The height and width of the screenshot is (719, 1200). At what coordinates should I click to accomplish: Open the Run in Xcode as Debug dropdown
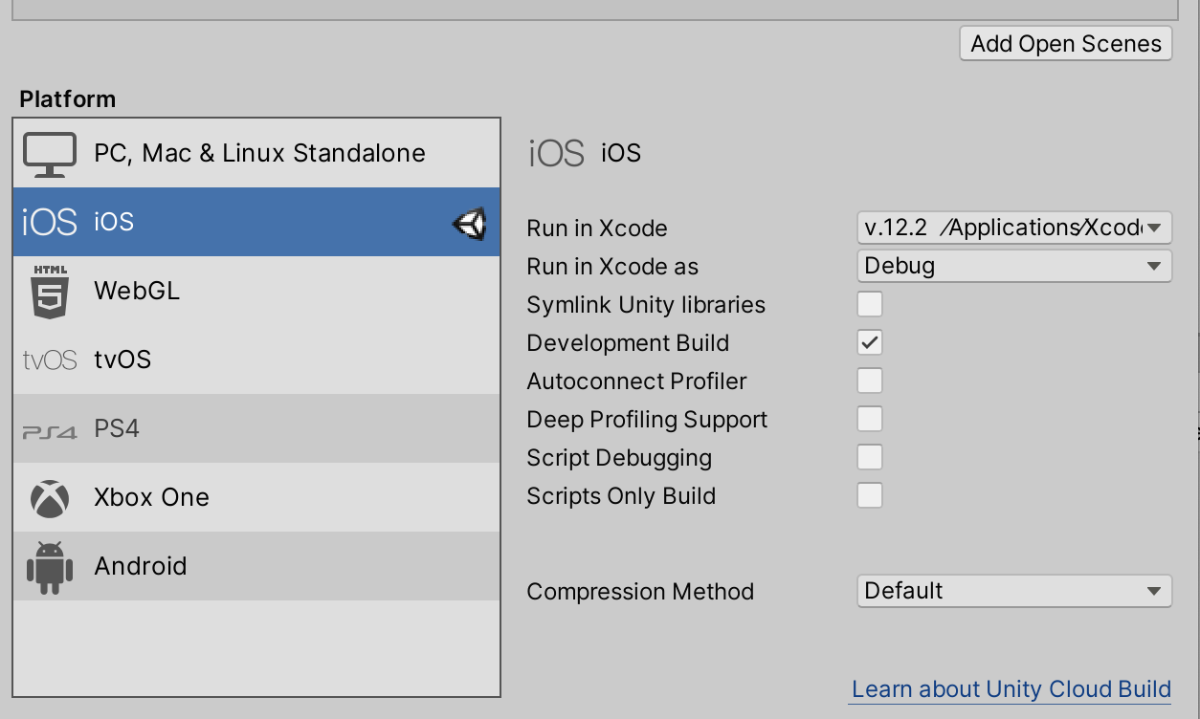click(x=1014, y=266)
